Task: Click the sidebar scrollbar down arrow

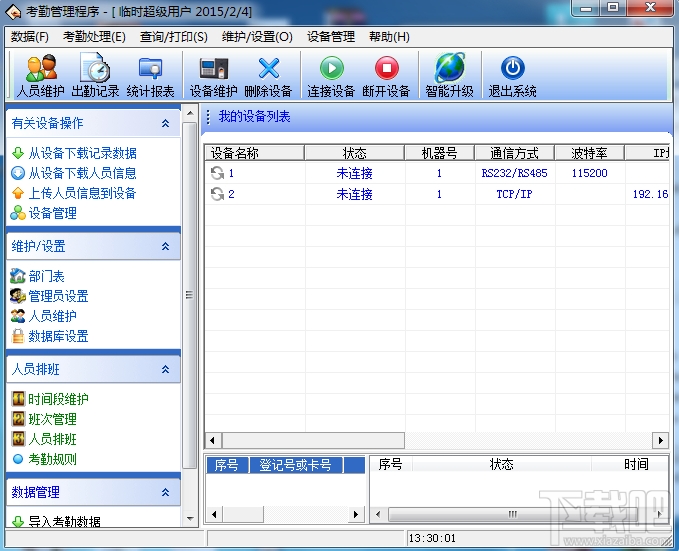Action: [x=190, y=519]
